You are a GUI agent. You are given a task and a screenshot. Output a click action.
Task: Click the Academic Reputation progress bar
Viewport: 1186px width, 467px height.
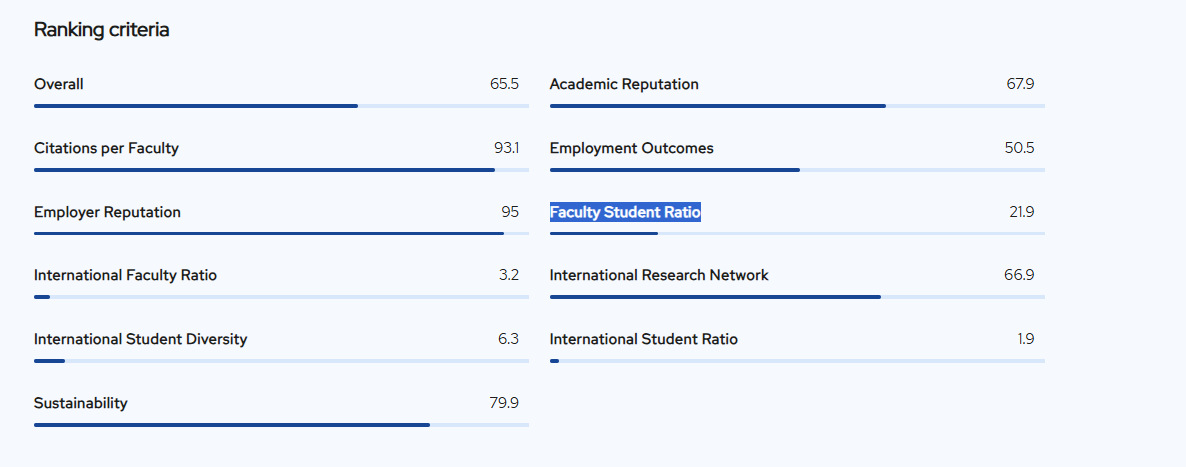[x=797, y=105]
